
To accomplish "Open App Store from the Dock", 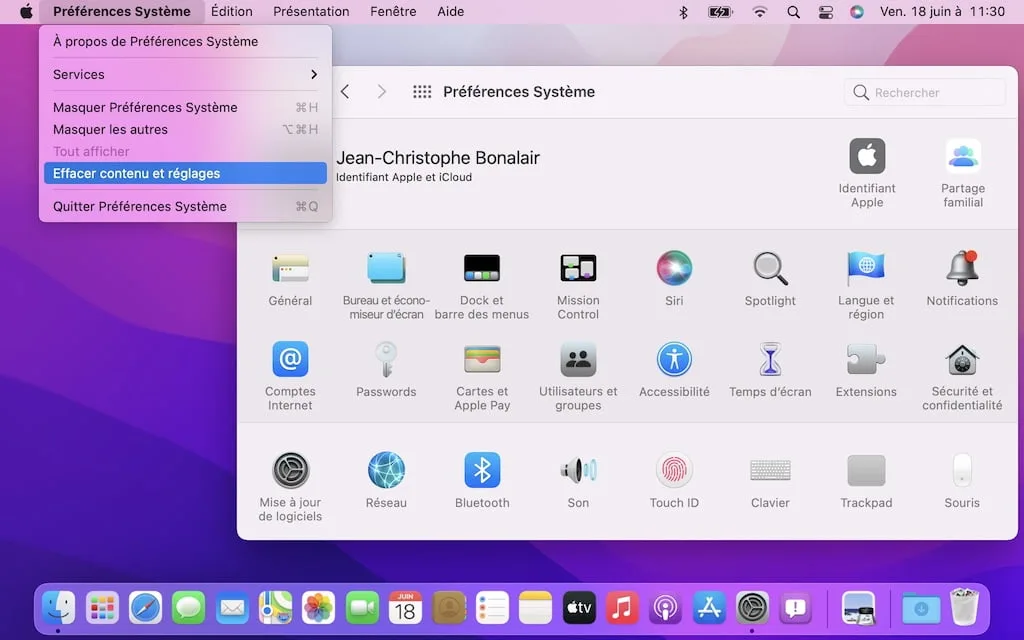I will coord(709,607).
